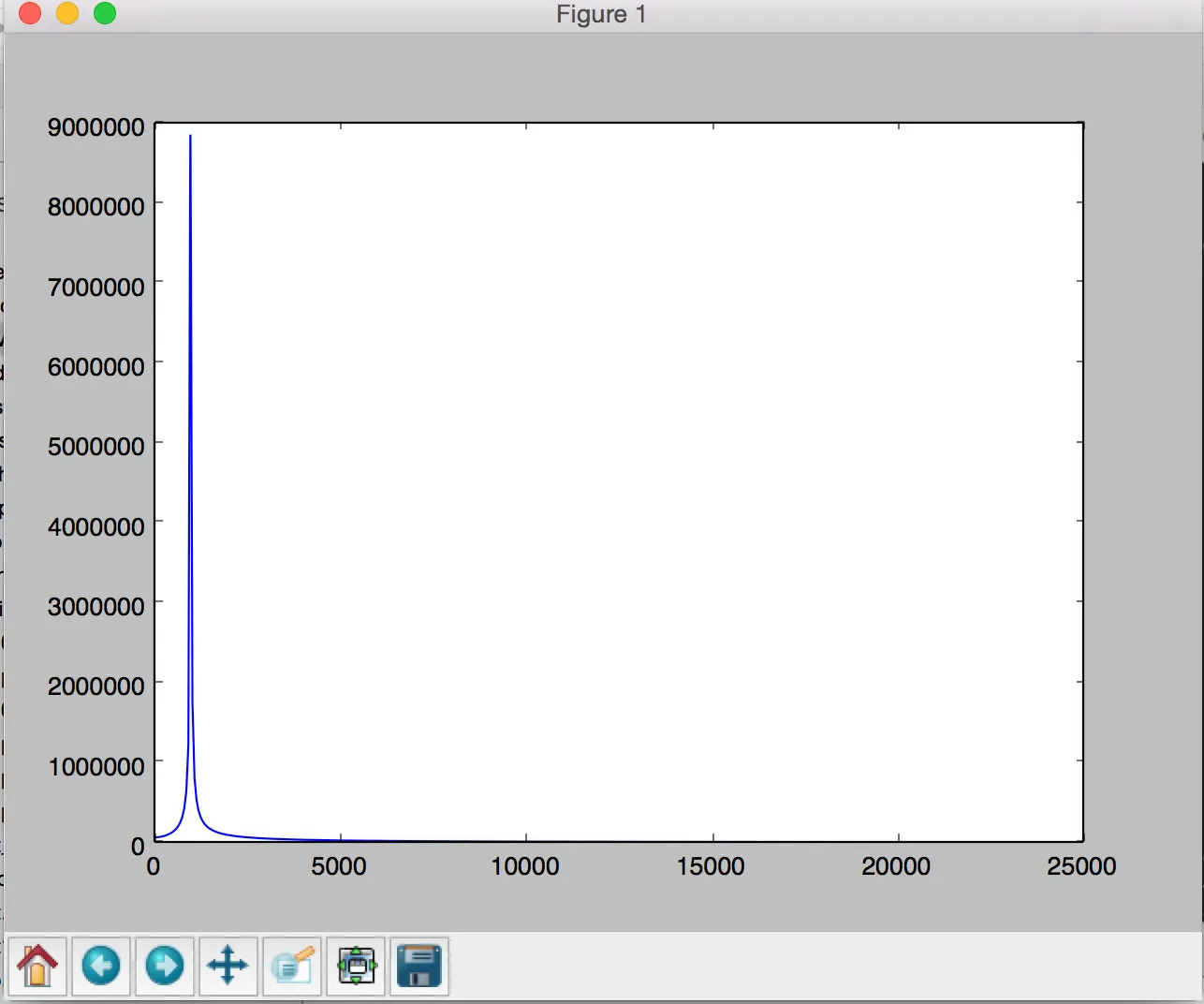The height and width of the screenshot is (1004, 1204).
Task: Save the figure with the floppy icon
Action: [419, 966]
